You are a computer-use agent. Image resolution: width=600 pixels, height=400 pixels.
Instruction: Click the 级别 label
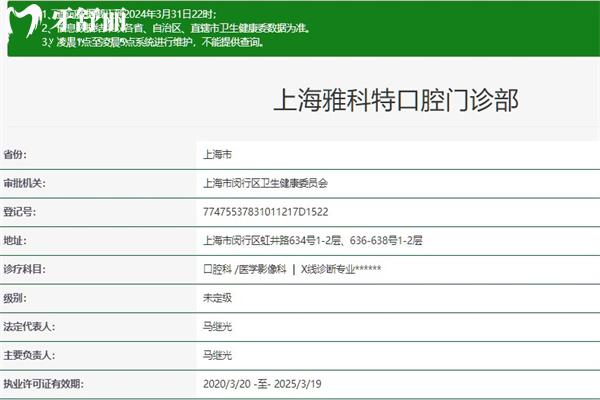coord(15,298)
